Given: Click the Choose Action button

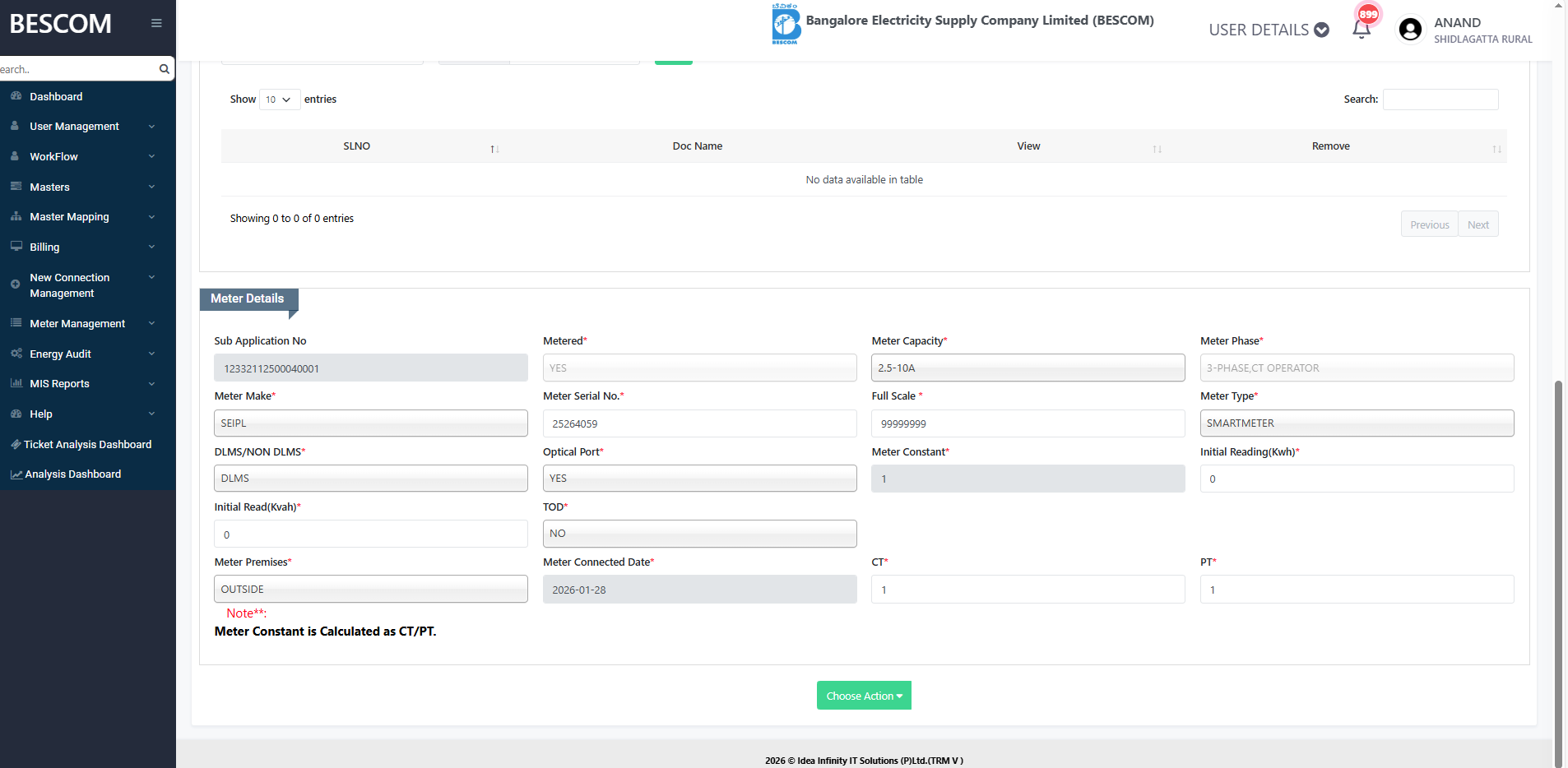Looking at the screenshot, I should click(863, 696).
